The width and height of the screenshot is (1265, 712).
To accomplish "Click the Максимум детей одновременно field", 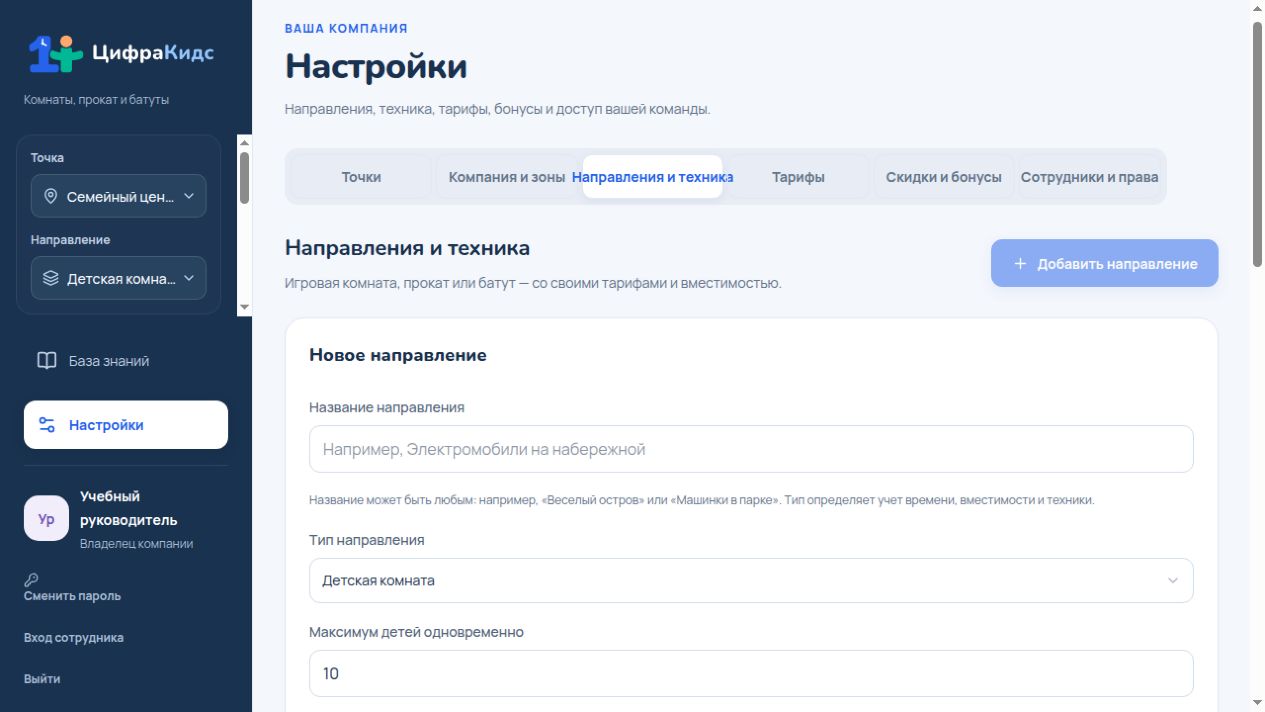I will (x=751, y=673).
